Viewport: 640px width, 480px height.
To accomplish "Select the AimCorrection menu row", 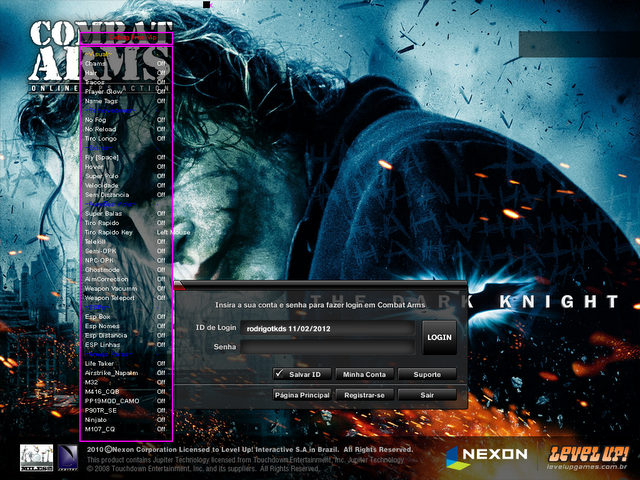I will (126, 279).
